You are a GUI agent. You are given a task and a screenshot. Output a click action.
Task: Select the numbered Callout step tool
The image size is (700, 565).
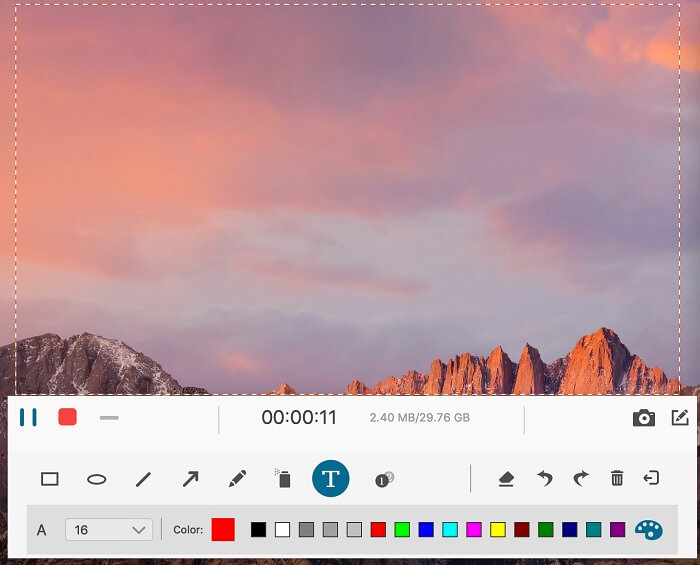[x=384, y=479]
